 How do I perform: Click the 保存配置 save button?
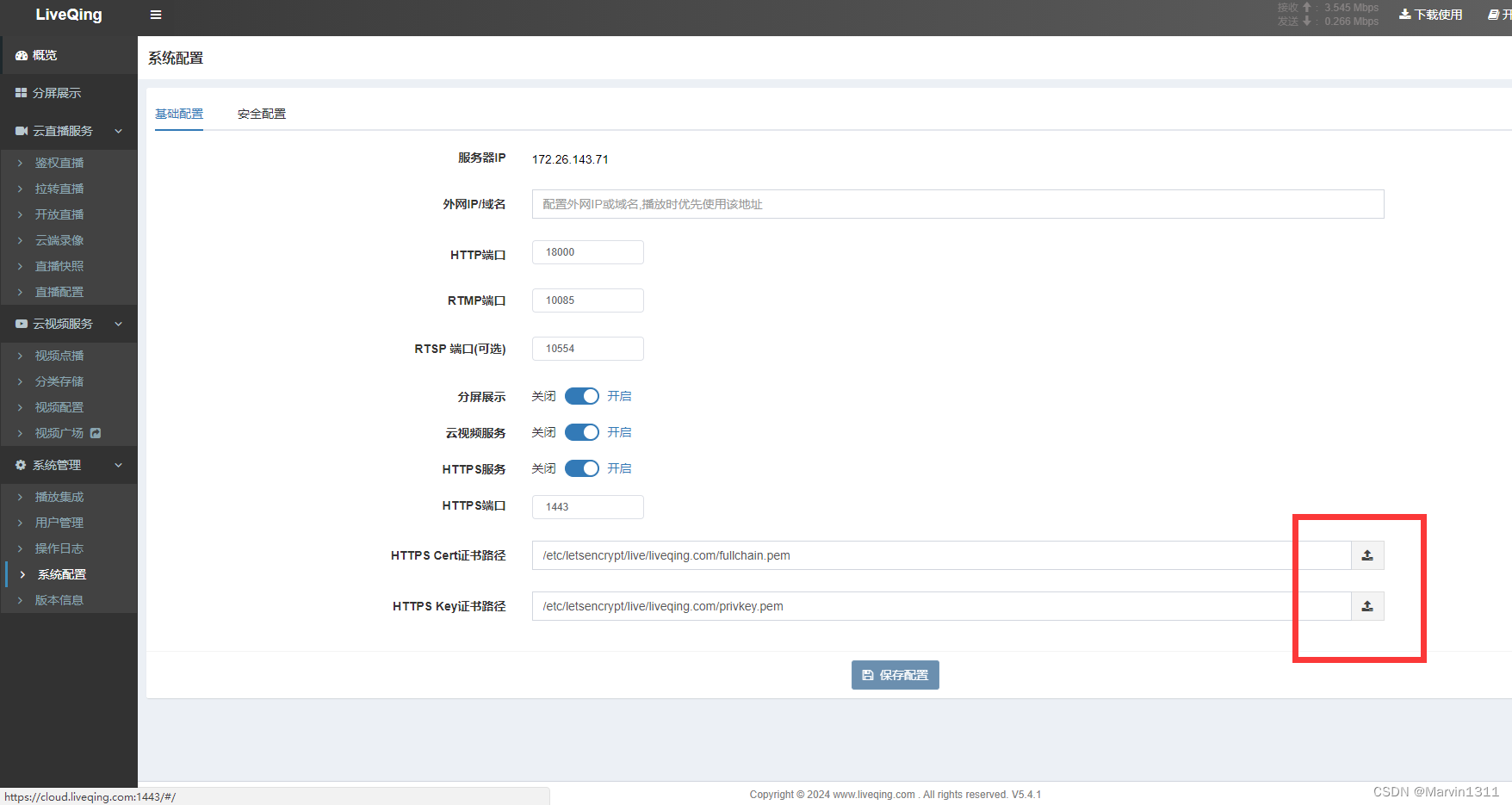(895, 675)
